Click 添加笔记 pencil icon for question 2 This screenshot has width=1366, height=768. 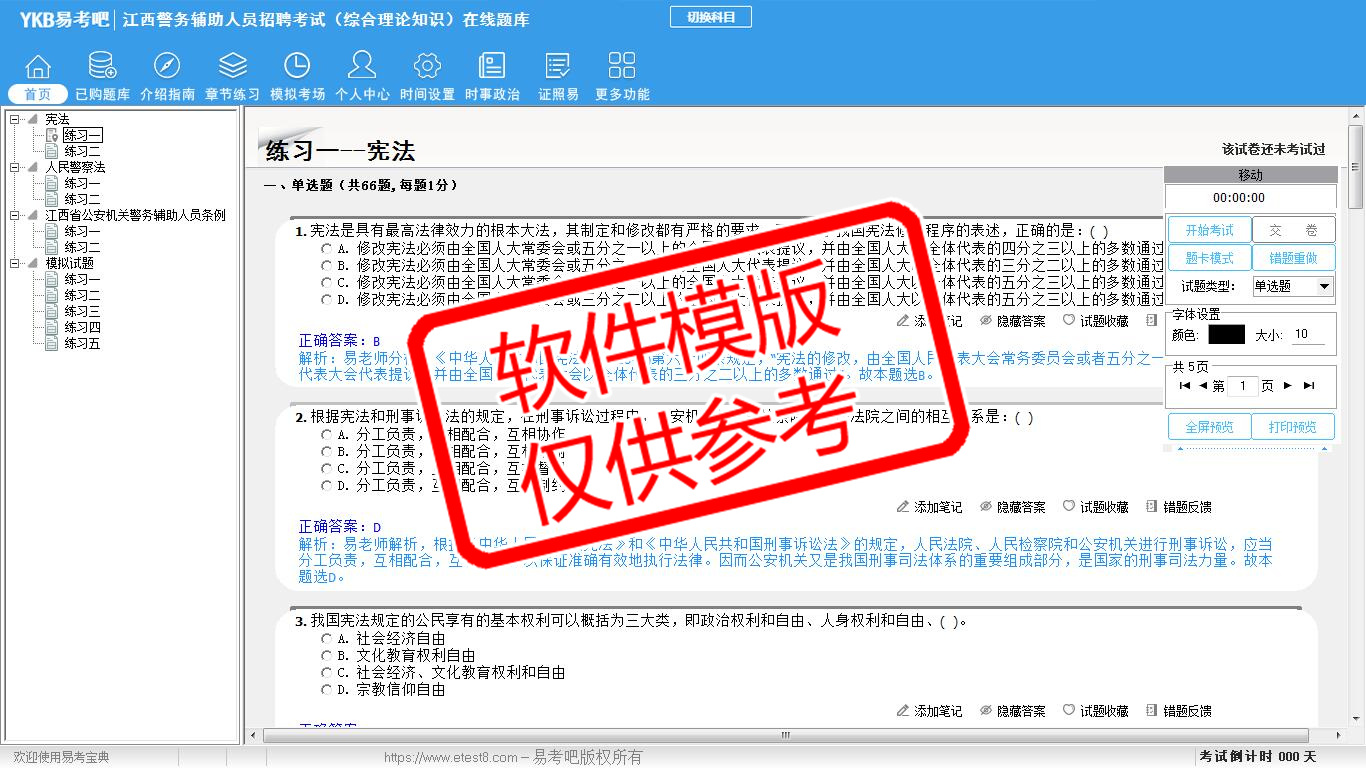click(903, 507)
